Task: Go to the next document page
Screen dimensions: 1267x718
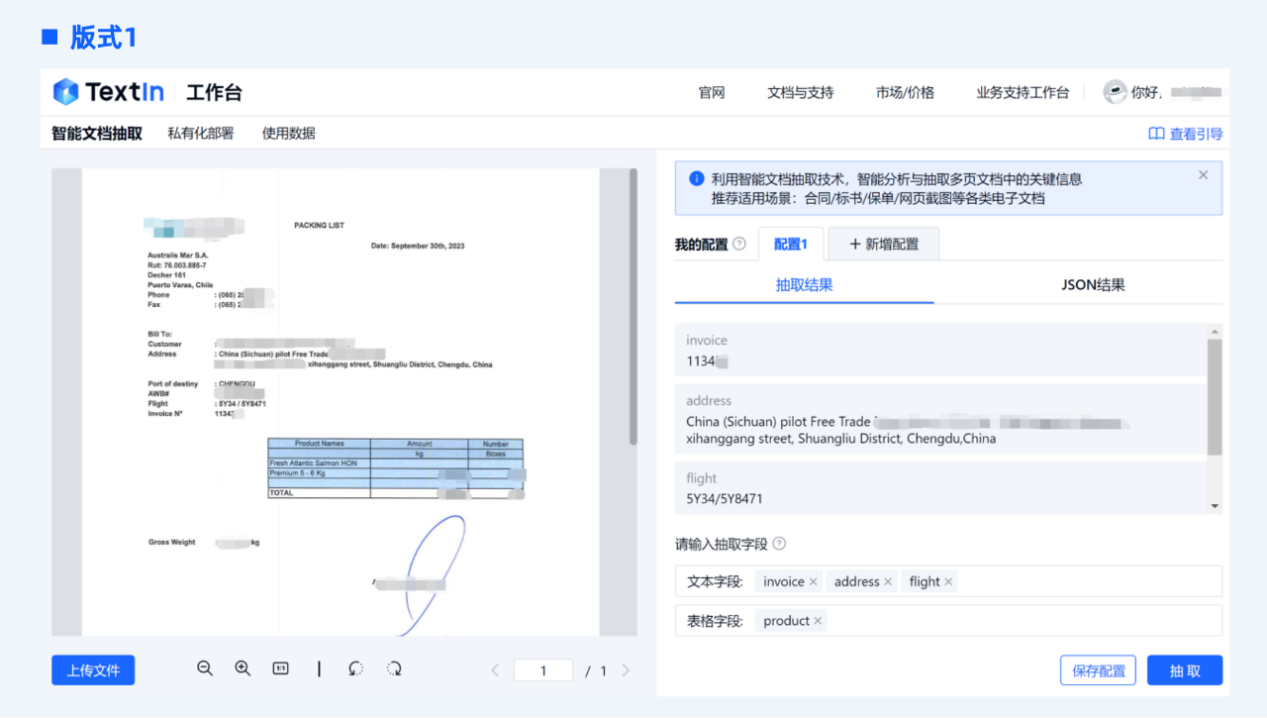Action: point(626,671)
